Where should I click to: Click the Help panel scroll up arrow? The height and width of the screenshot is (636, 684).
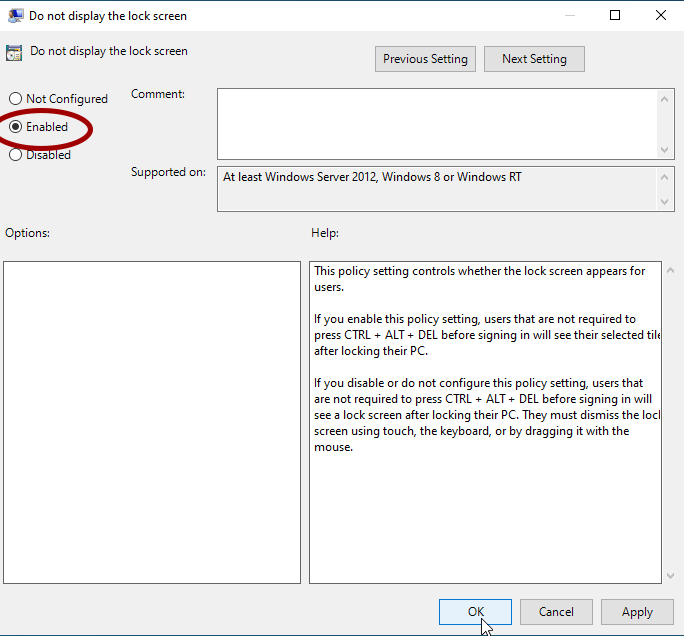pos(670,270)
